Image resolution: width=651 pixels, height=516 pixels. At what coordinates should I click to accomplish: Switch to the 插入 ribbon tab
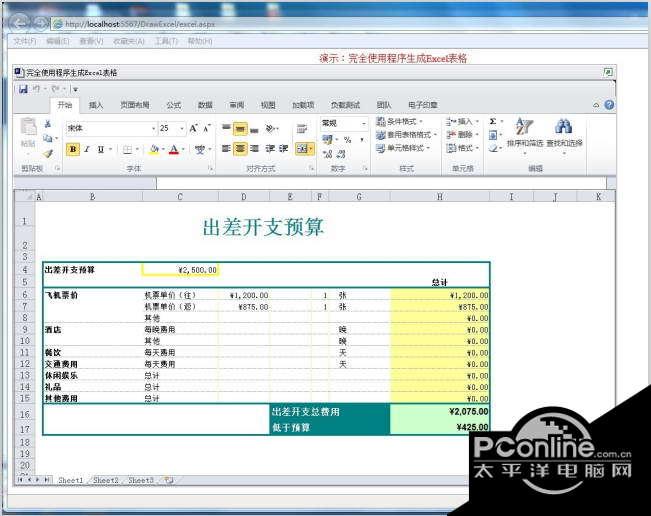96,105
